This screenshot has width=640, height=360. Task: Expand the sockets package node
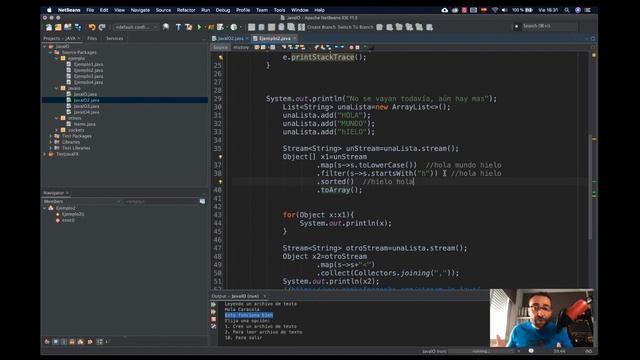tap(57, 130)
